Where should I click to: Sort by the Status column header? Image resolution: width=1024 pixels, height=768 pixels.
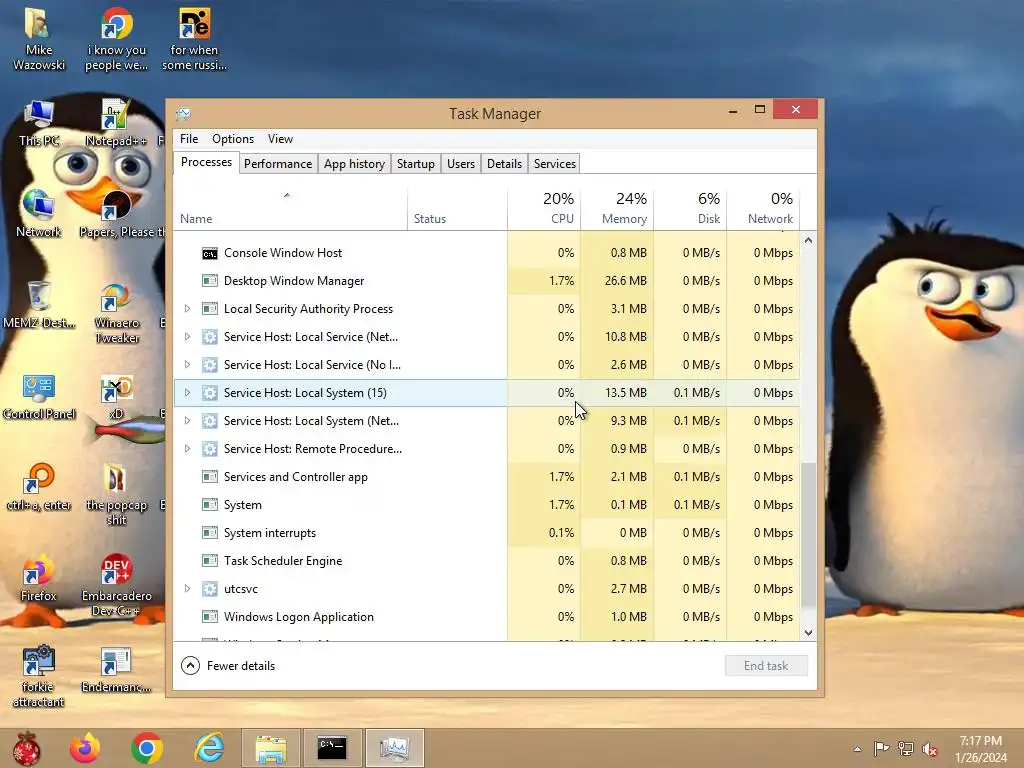point(457,209)
